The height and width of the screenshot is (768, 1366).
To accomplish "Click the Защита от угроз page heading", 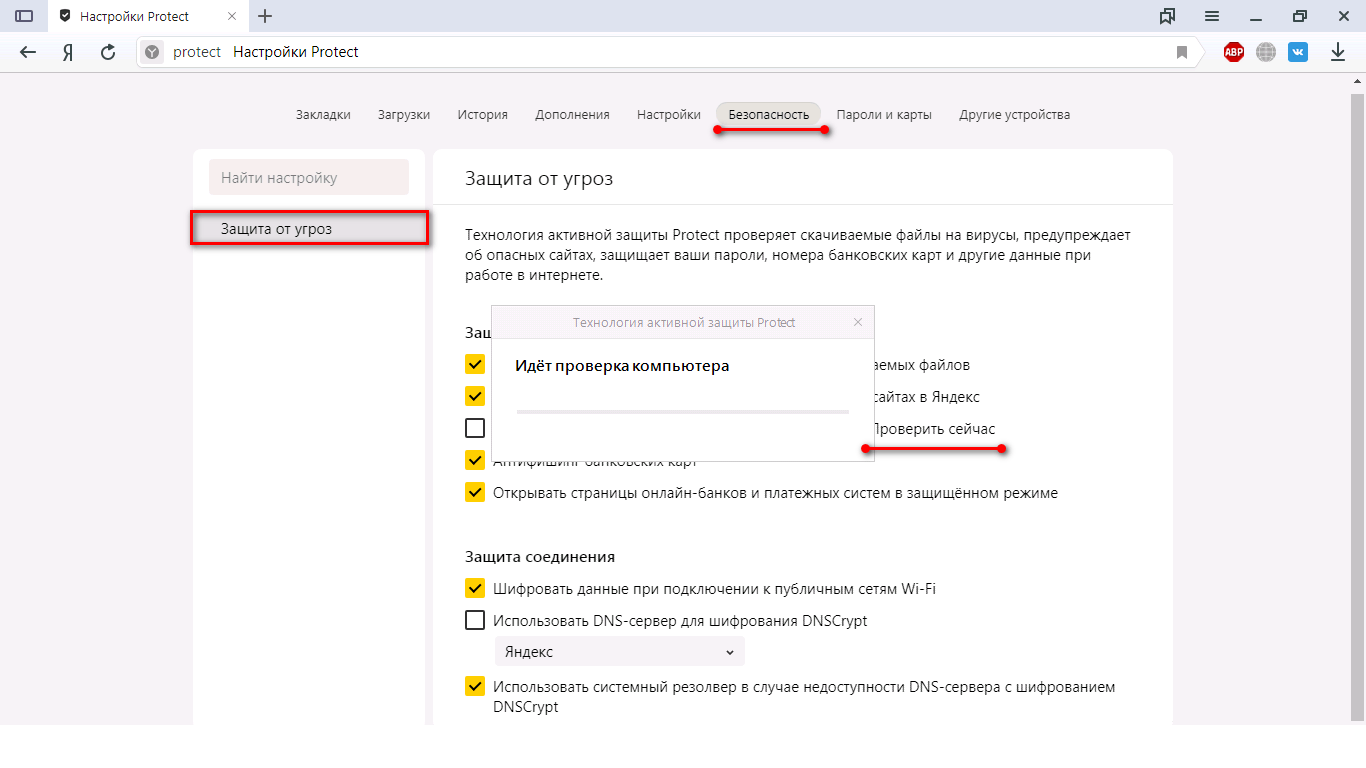I will point(539,179).
